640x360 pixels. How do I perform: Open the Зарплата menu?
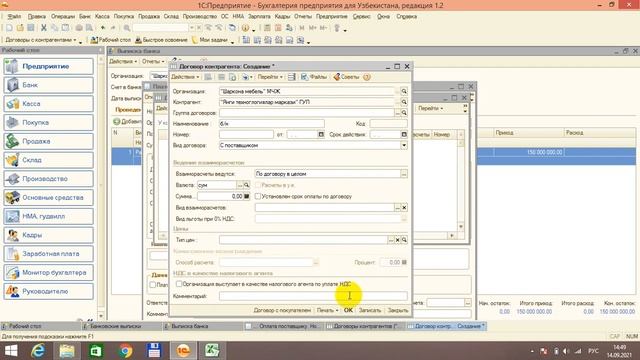tap(259, 16)
